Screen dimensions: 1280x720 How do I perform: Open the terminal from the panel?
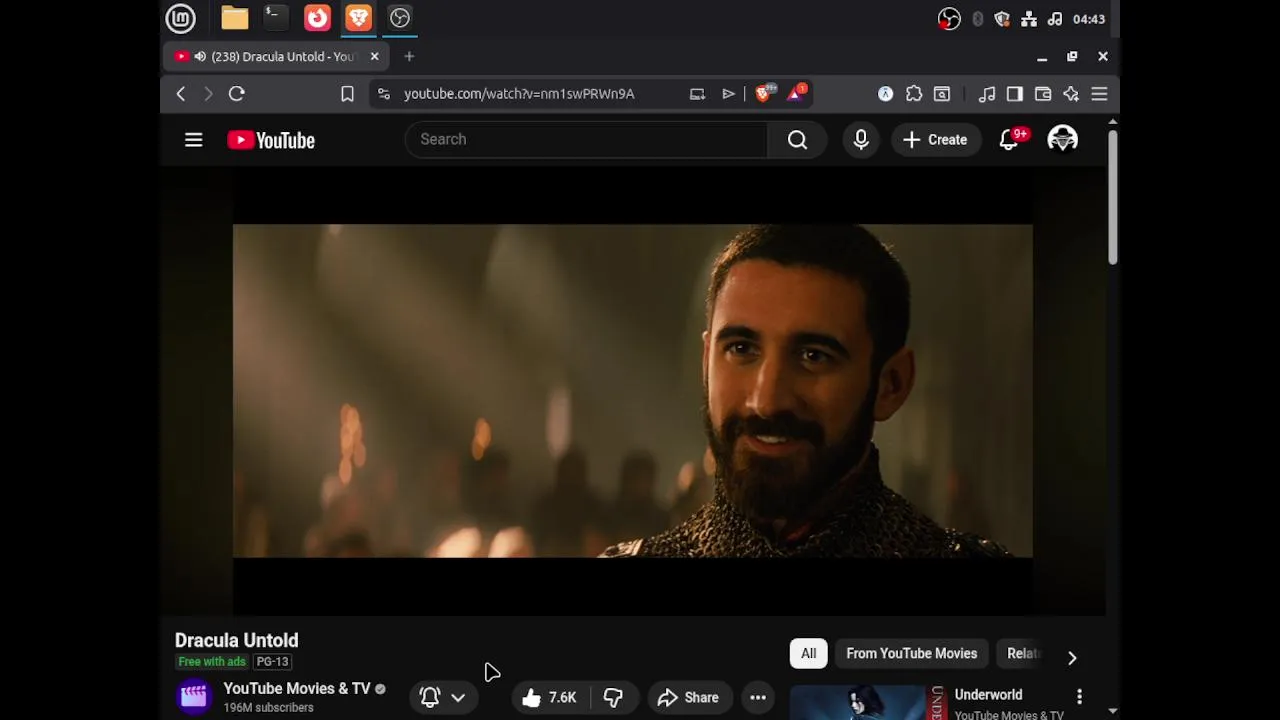(x=275, y=18)
